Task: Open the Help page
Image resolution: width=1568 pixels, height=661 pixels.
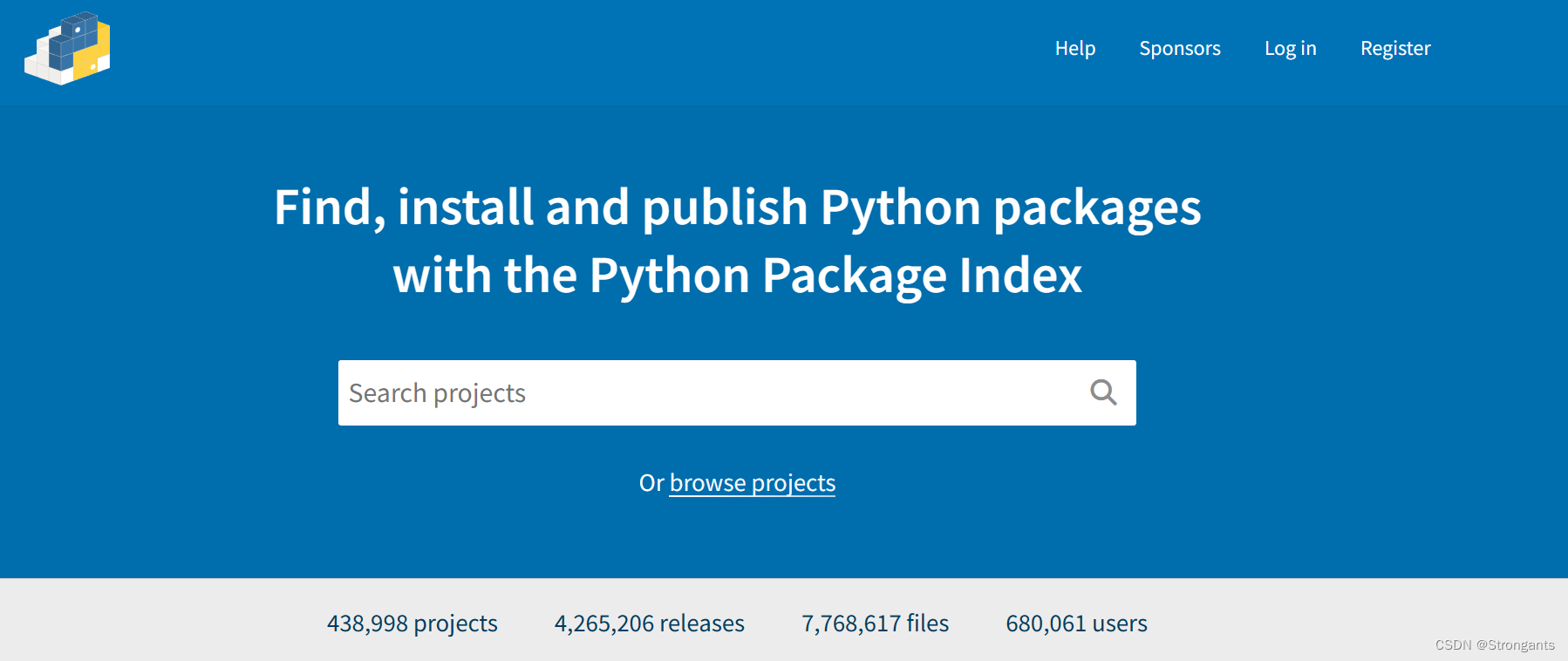Action: [1074, 49]
